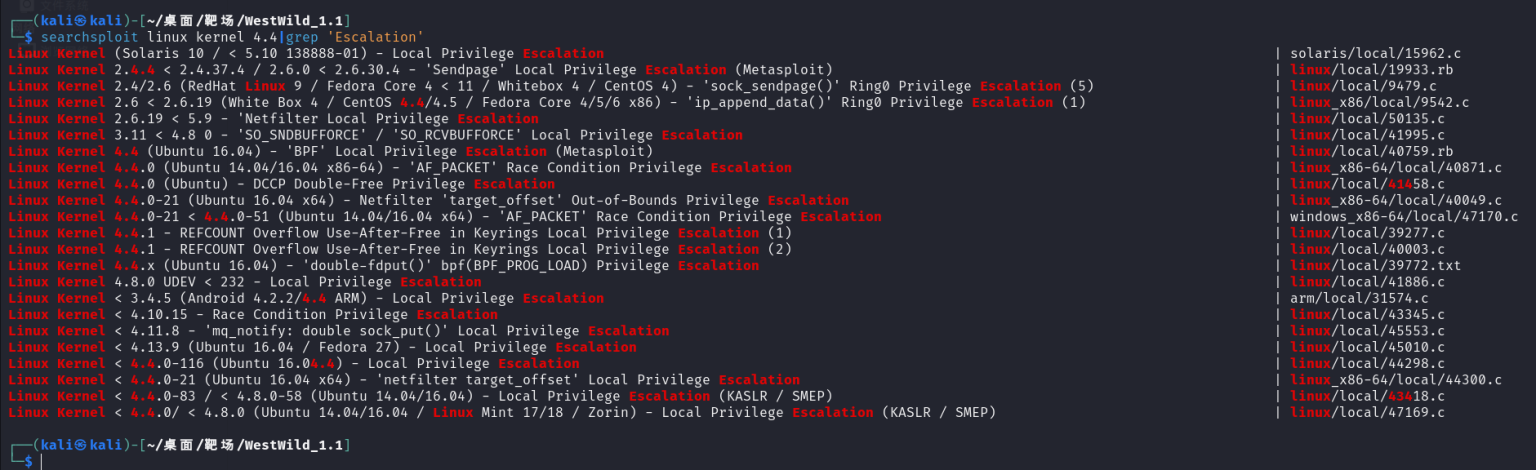Click windows_x86-64/local/47170.c exploit path
Screen dimensions: 1536x470
(x=1403, y=216)
